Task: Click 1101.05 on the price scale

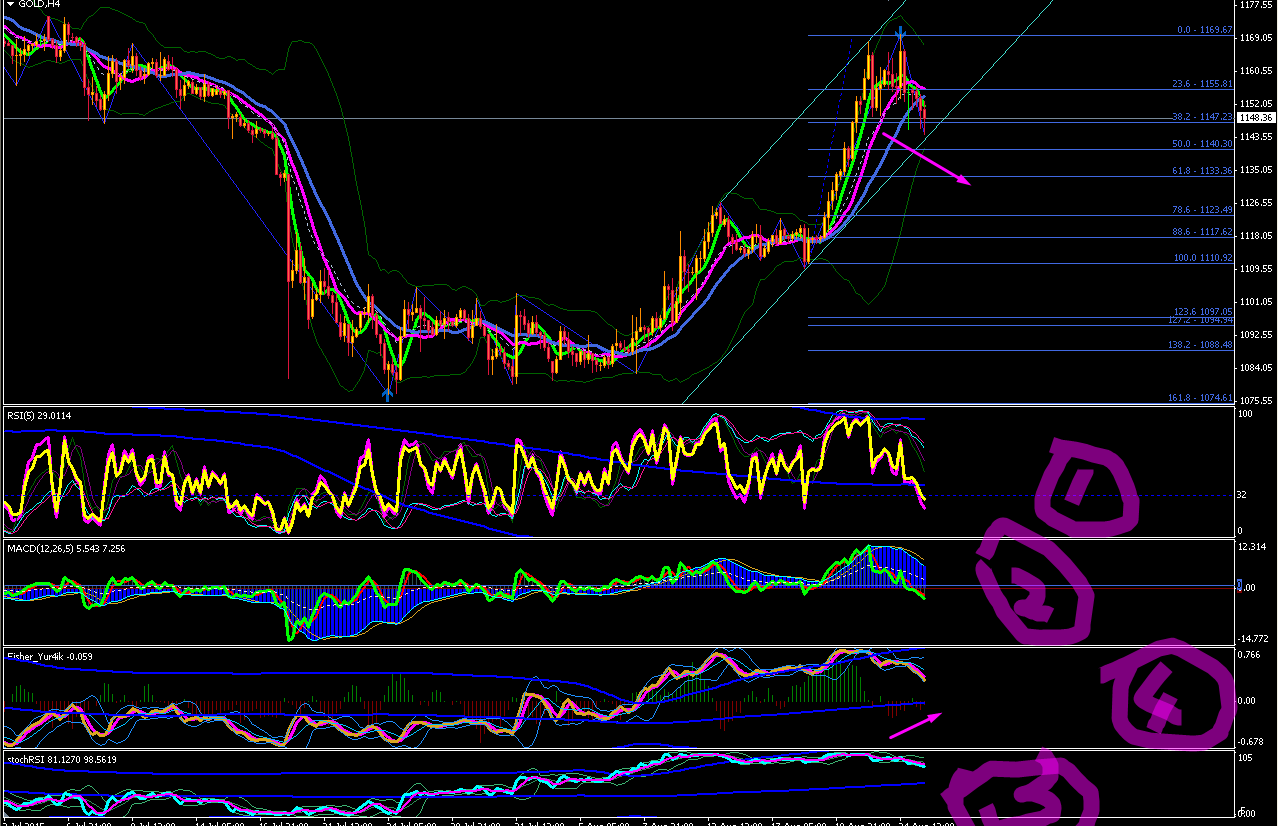Action: (1257, 301)
